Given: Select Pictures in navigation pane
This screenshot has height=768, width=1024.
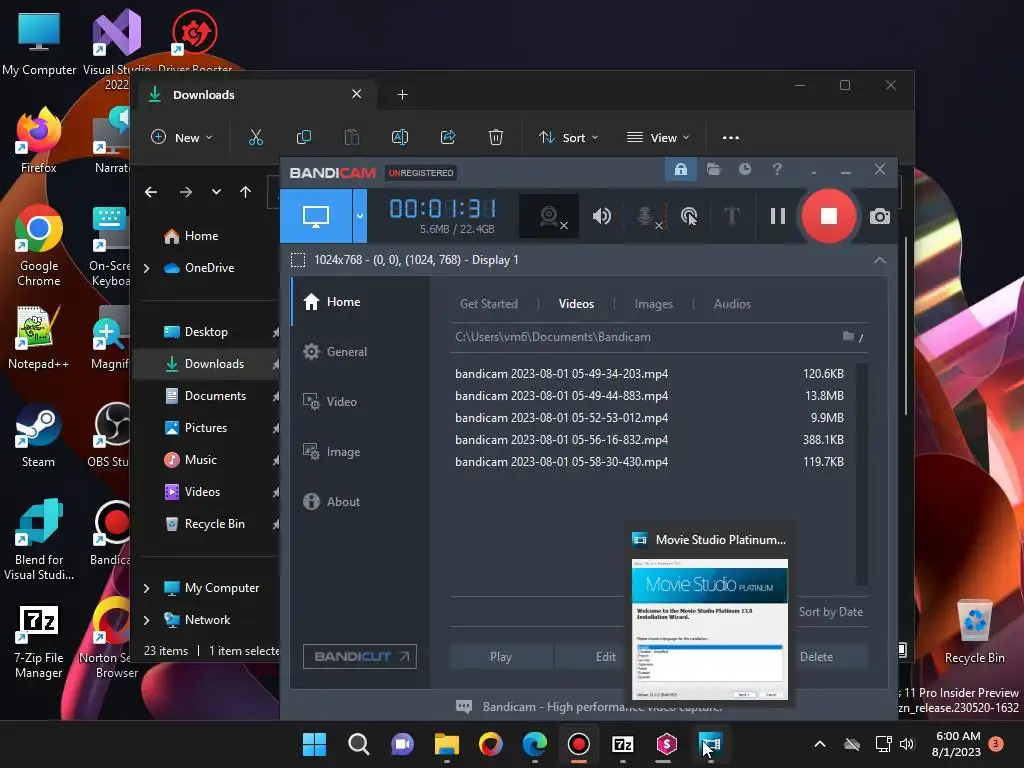Looking at the screenshot, I should (208, 428).
